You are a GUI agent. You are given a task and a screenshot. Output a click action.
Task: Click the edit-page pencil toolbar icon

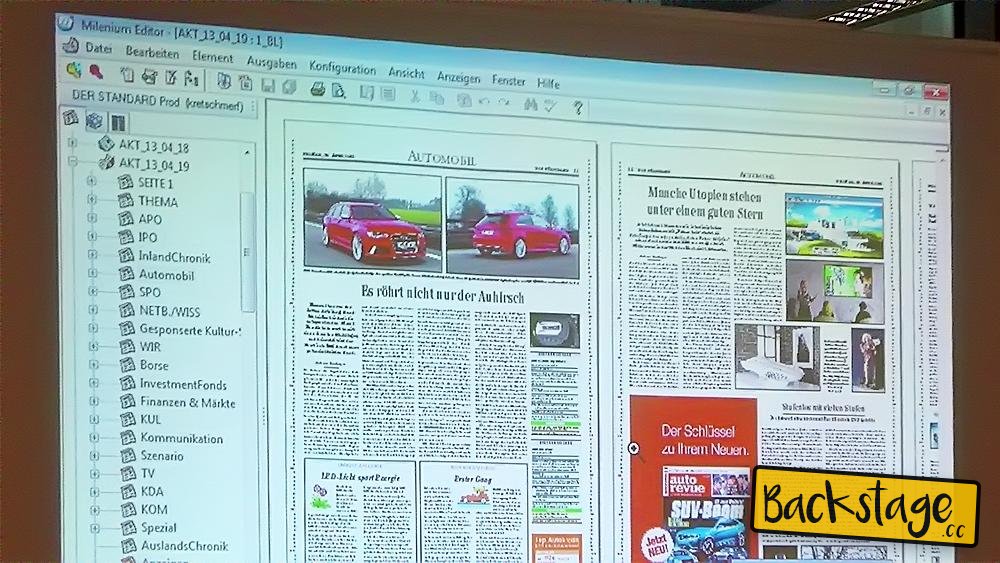171,77
